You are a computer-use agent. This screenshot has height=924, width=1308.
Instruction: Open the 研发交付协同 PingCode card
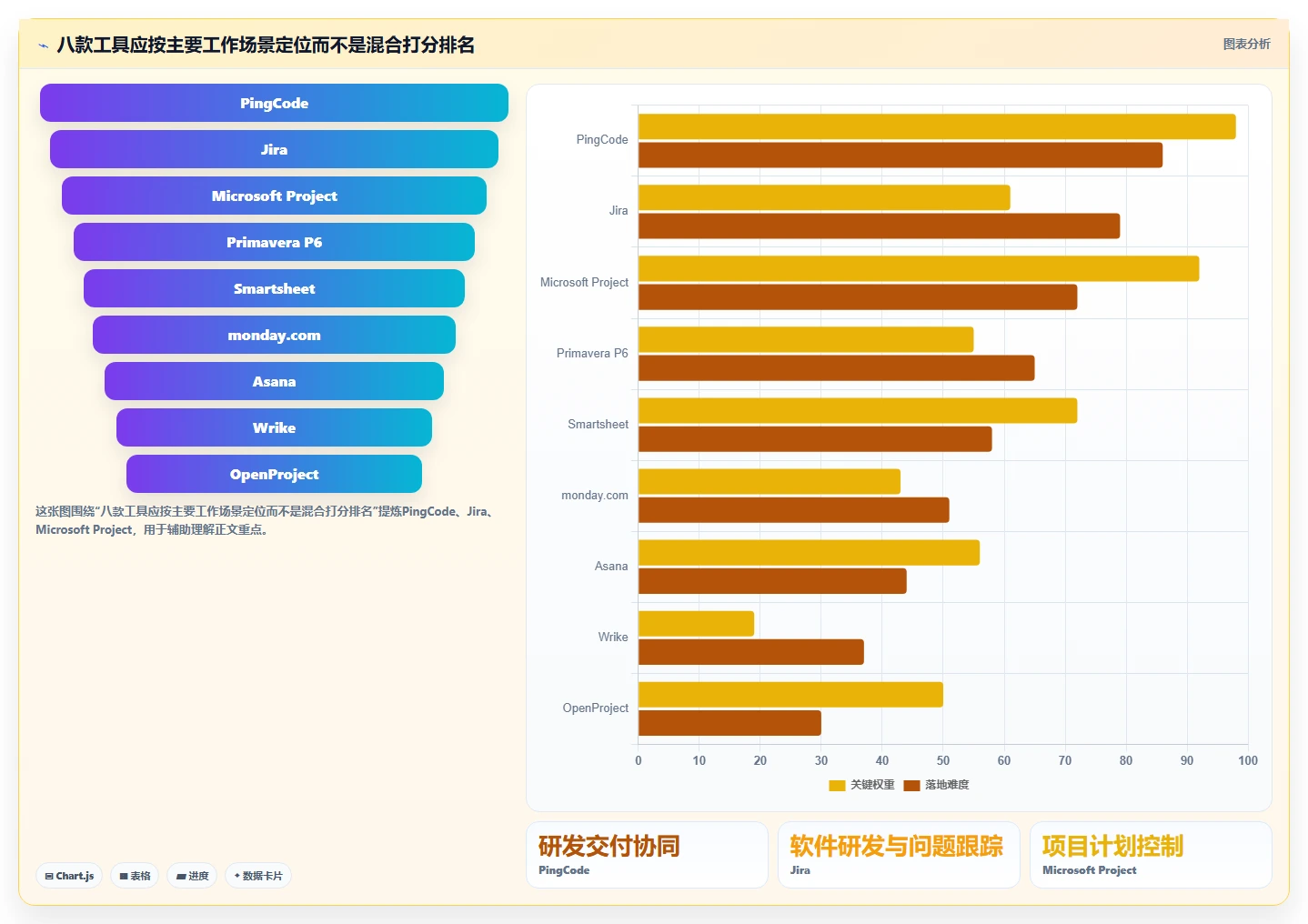[647, 855]
